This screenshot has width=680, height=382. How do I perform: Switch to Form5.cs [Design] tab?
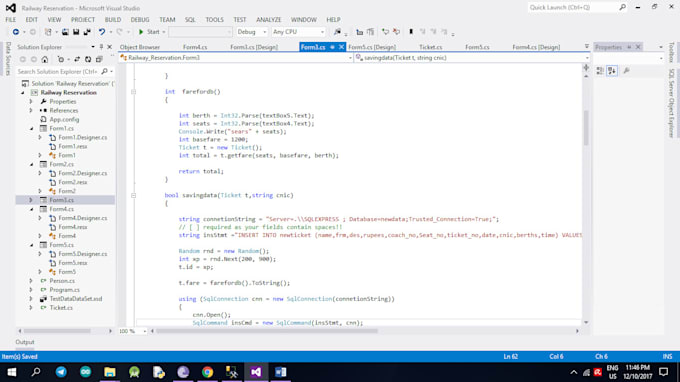[x=372, y=47]
